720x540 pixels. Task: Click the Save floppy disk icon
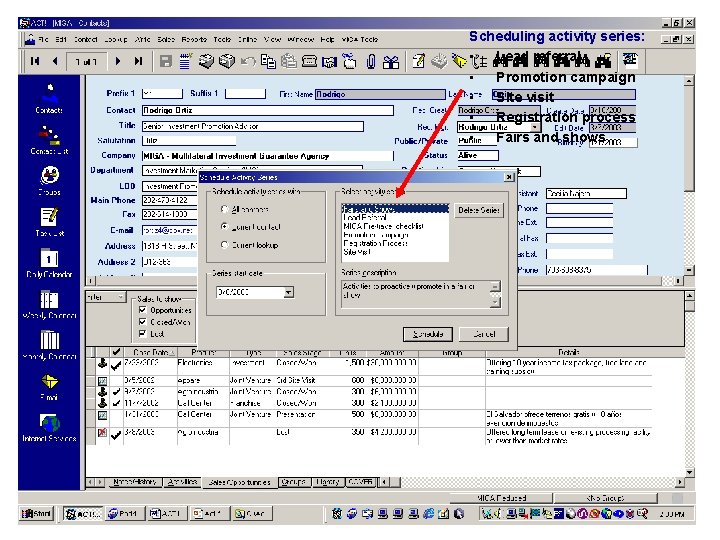pyautogui.click(x=165, y=62)
